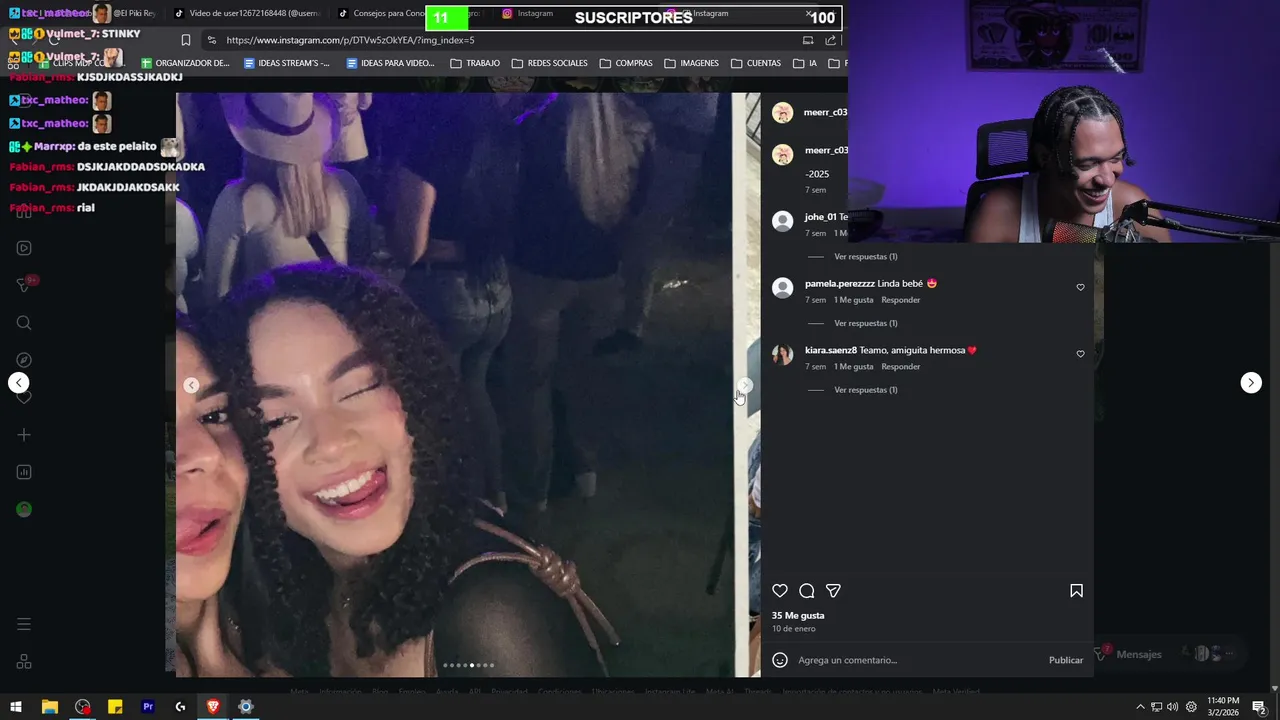1280x720 pixels.
Task: Open the Windows notification center
Action: pyautogui.click(x=1259, y=707)
